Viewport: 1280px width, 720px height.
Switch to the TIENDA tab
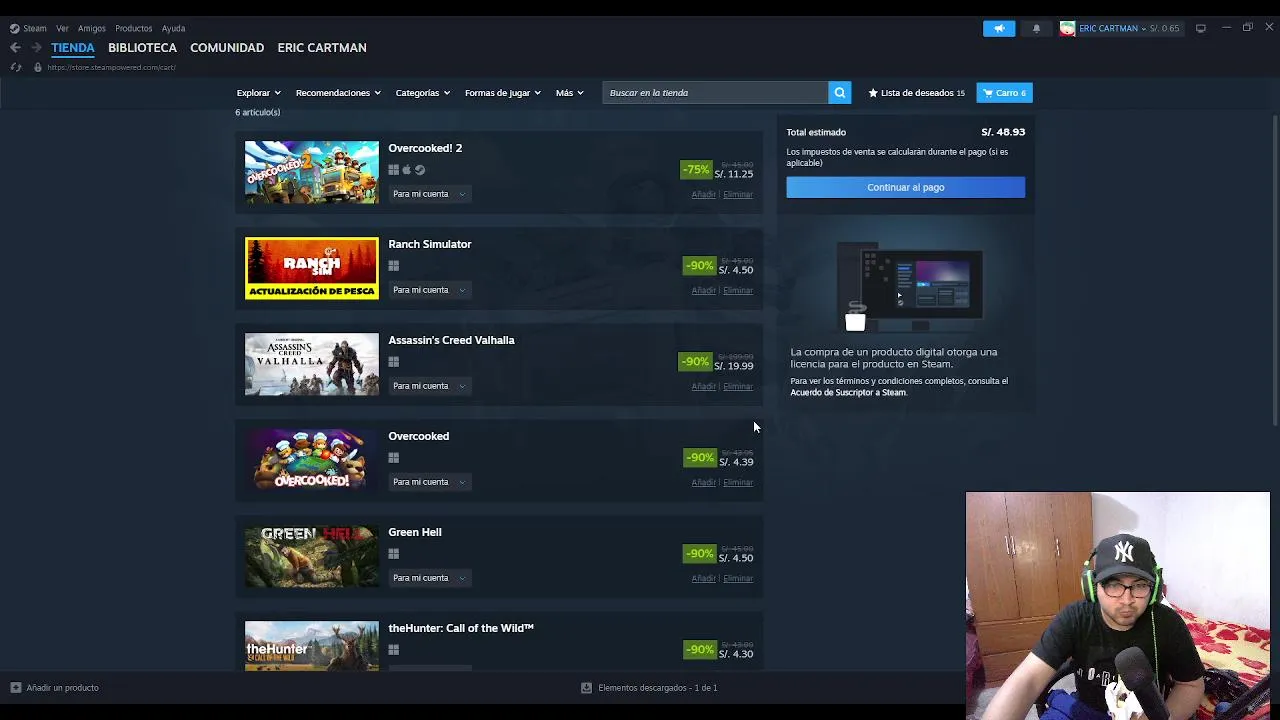73,47
